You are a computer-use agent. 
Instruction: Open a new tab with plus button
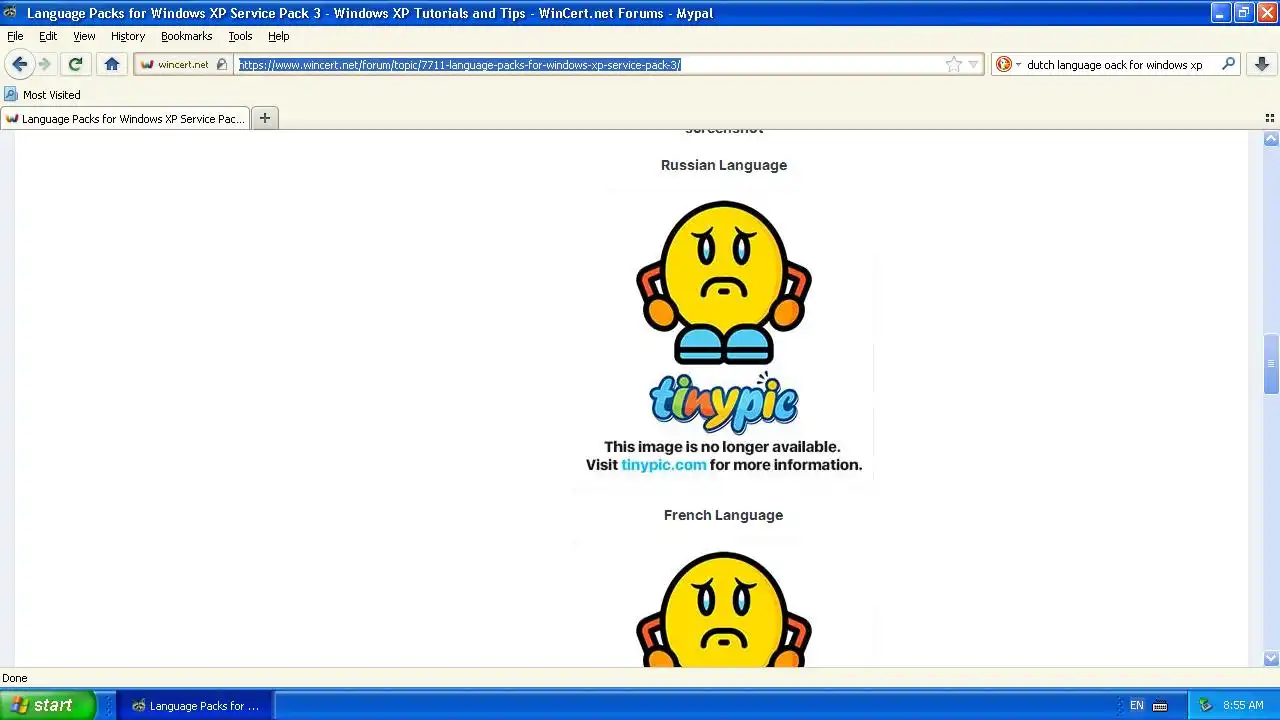click(x=265, y=118)
